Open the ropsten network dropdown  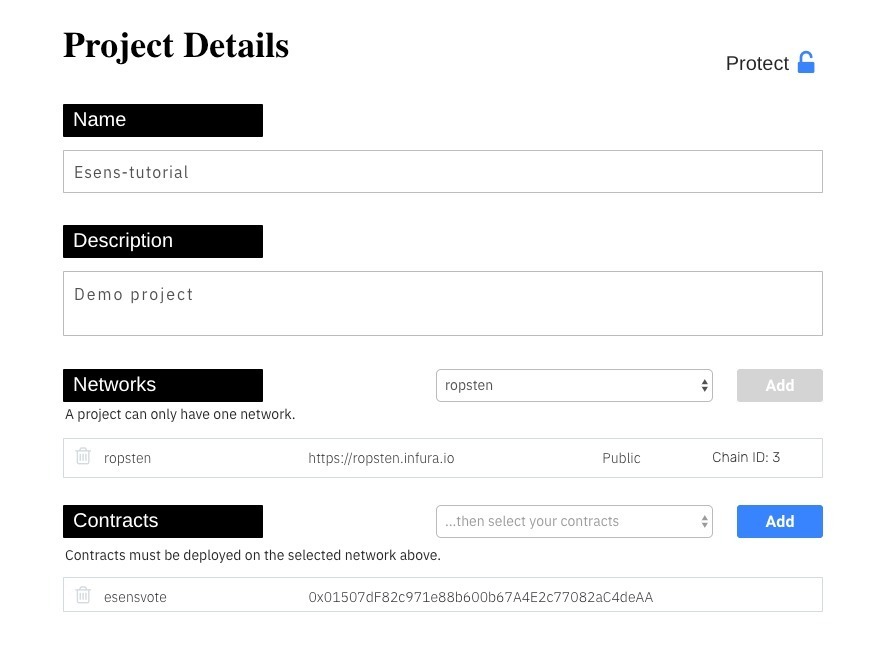(574, 385)
